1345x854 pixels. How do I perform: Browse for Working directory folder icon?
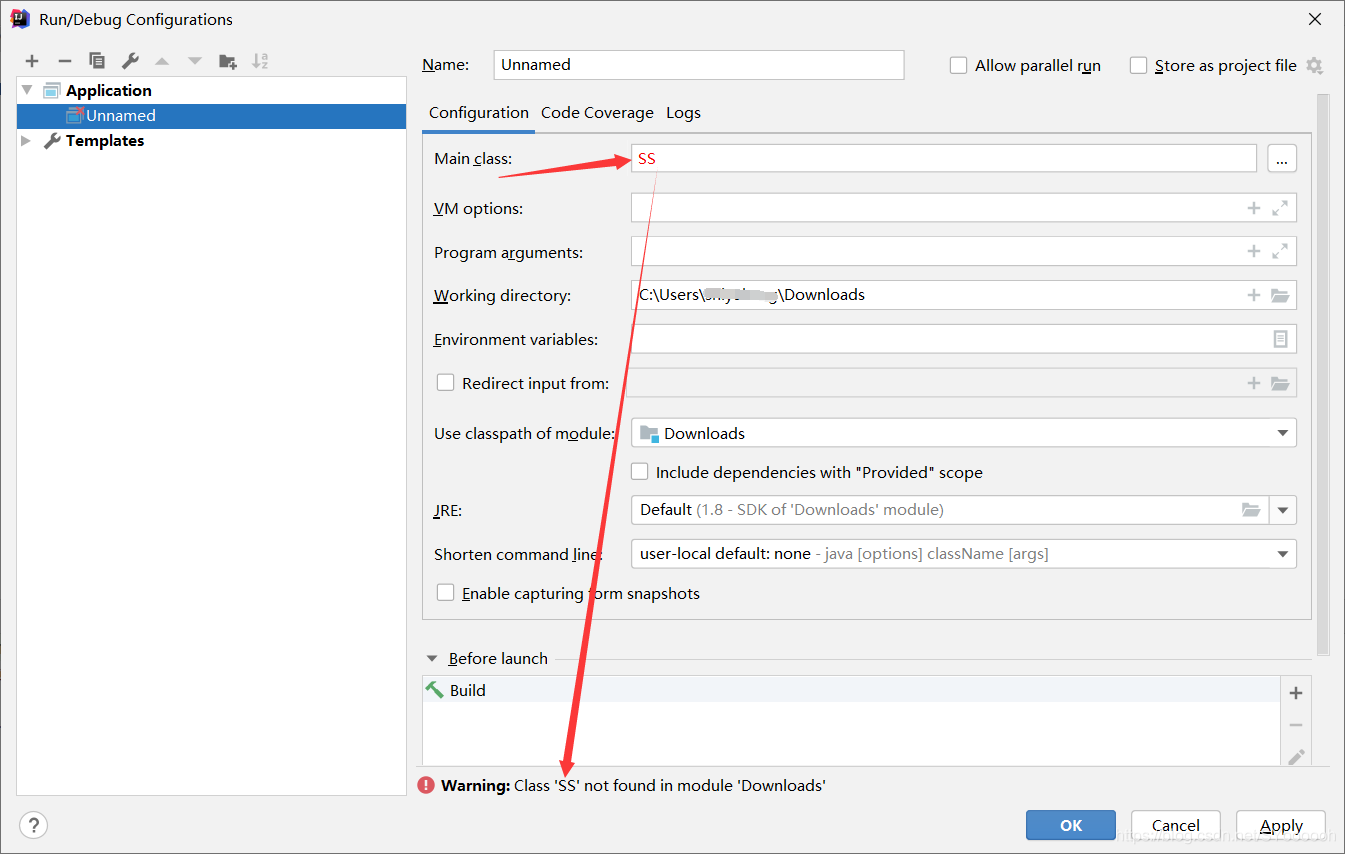click(x=1280, y=296)
